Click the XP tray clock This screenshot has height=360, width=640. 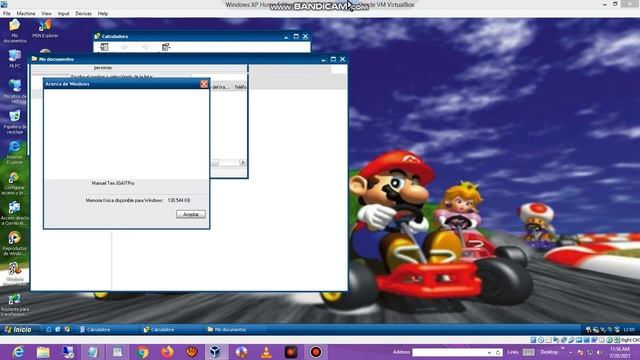coord(629,329)
